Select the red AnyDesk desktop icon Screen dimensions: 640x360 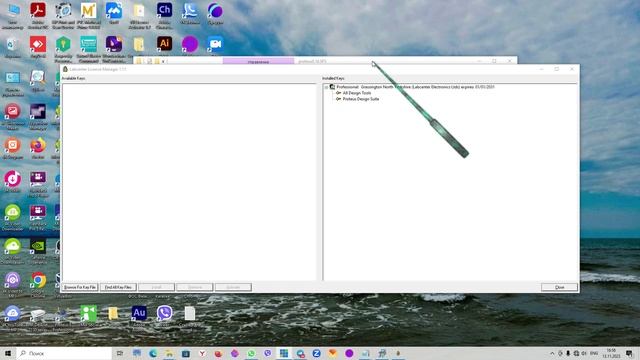(38, 44)
